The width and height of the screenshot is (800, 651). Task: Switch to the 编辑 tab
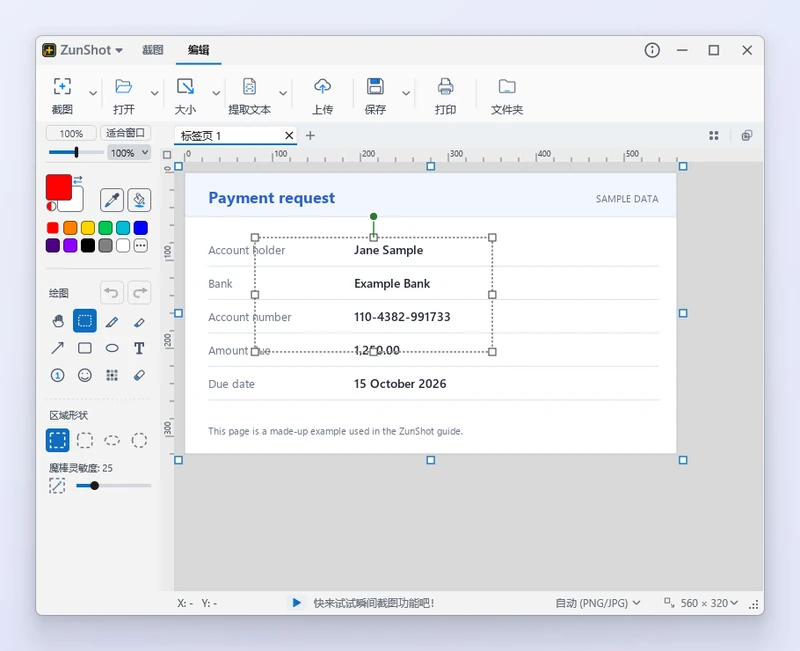coord(198,50)
